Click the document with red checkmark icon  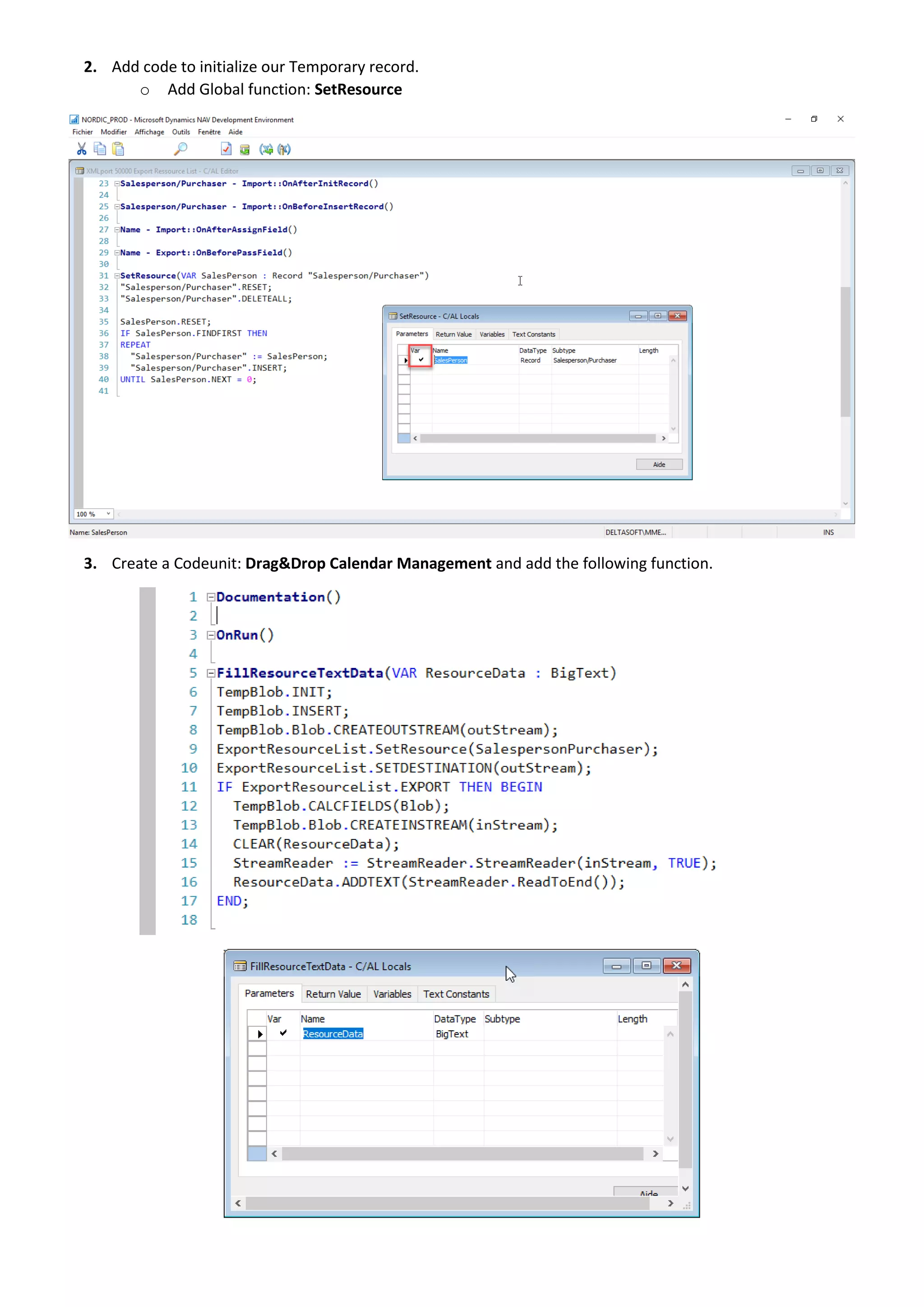[226, 149]
